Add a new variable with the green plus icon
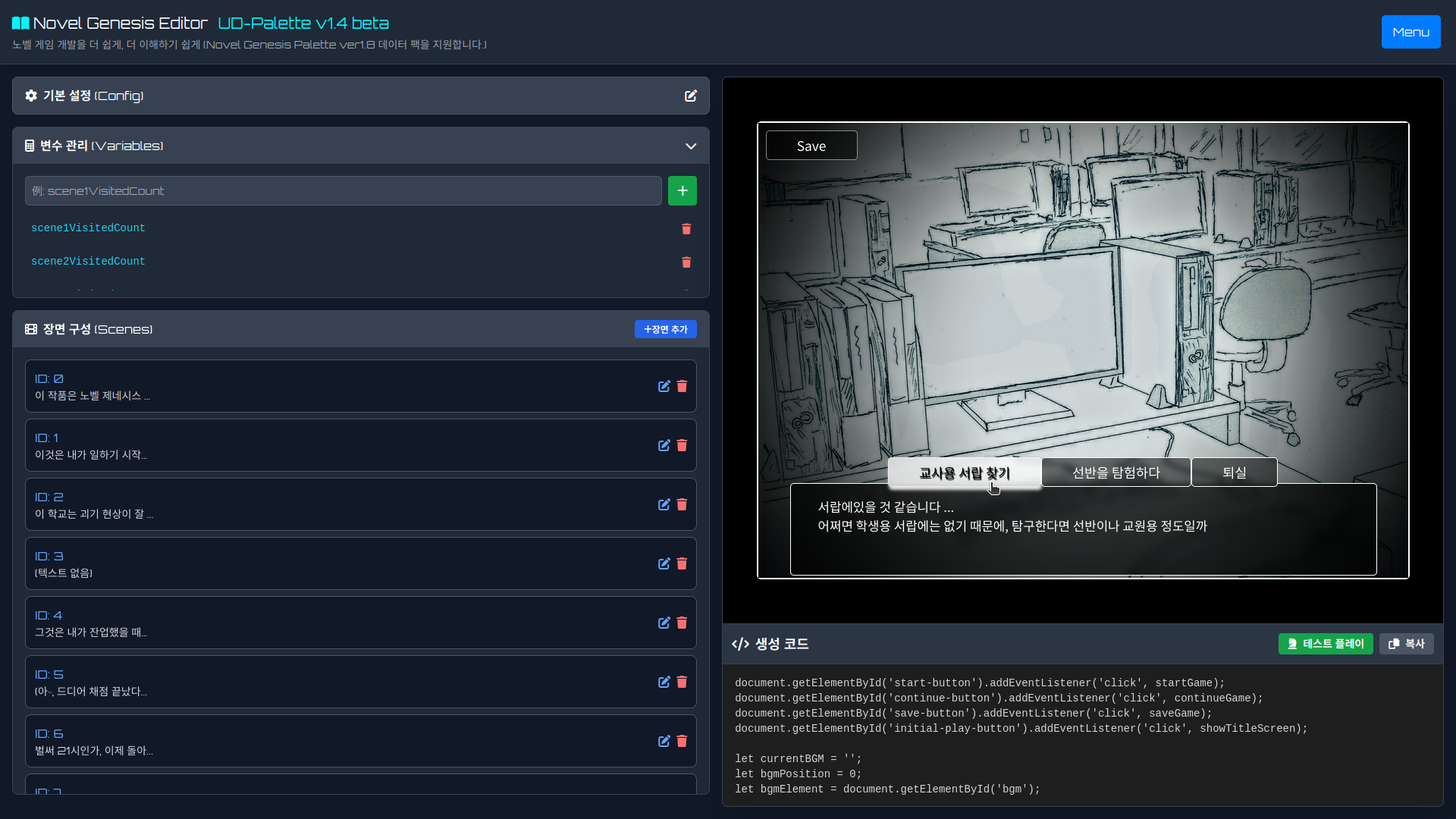Image resolution: width=1456 pixels, height=819 pixels. [x=682, y=190]
